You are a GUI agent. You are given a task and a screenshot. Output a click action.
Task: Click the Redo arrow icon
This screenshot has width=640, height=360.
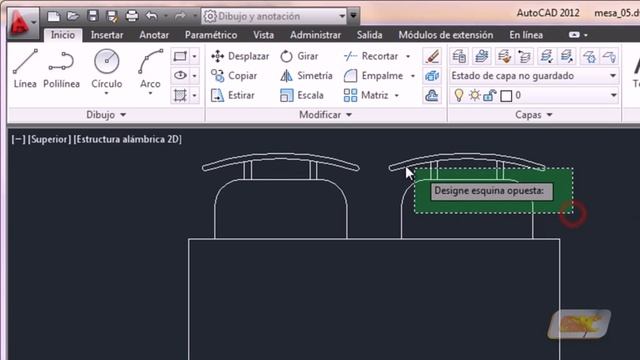pos(180,16)
